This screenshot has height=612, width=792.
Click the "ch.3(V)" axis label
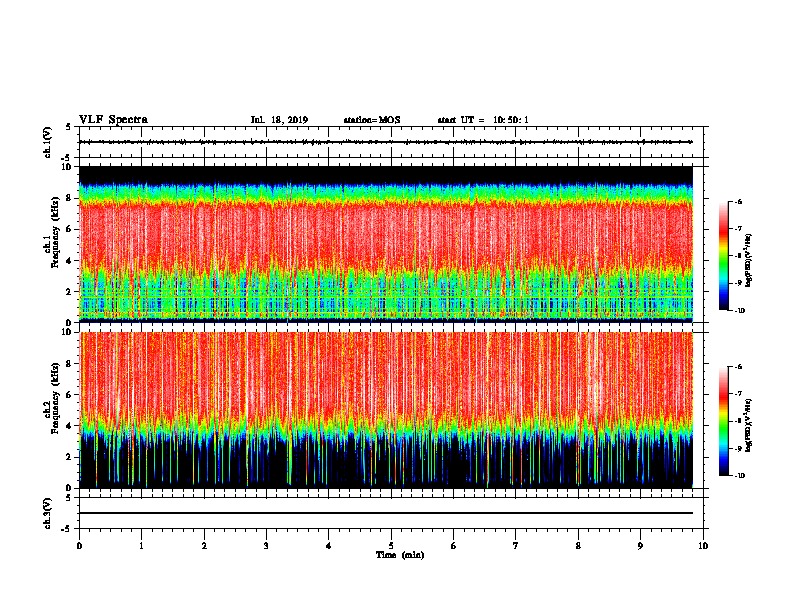tap(48, 513)
